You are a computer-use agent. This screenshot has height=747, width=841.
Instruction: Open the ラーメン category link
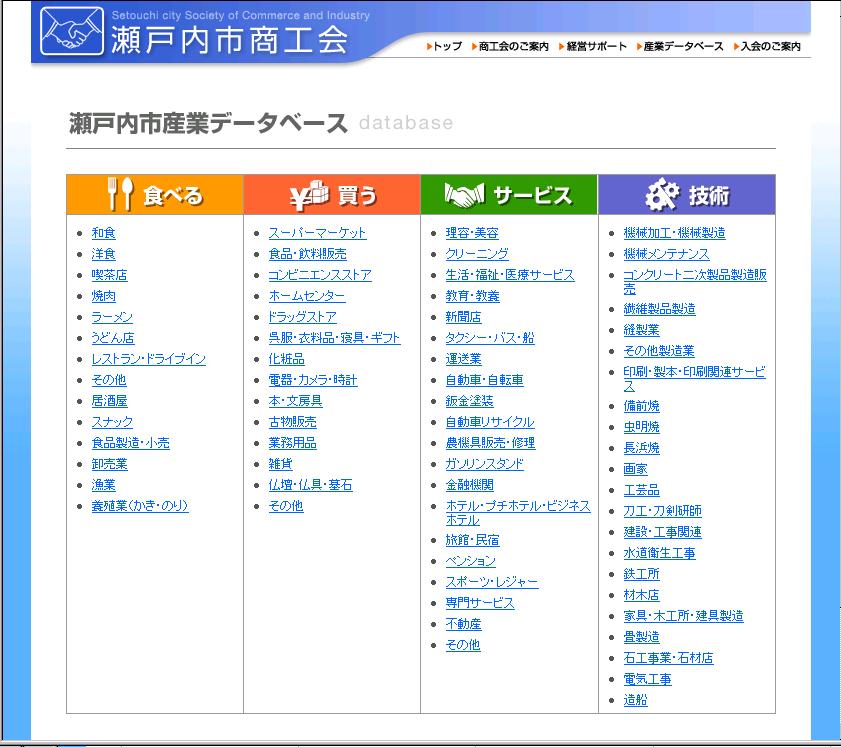tap(112, 317)
